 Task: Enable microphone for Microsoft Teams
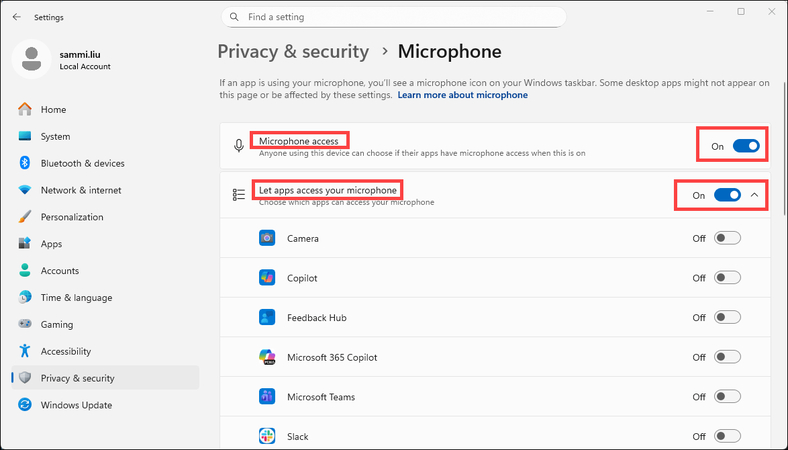[x=727, y=397]
